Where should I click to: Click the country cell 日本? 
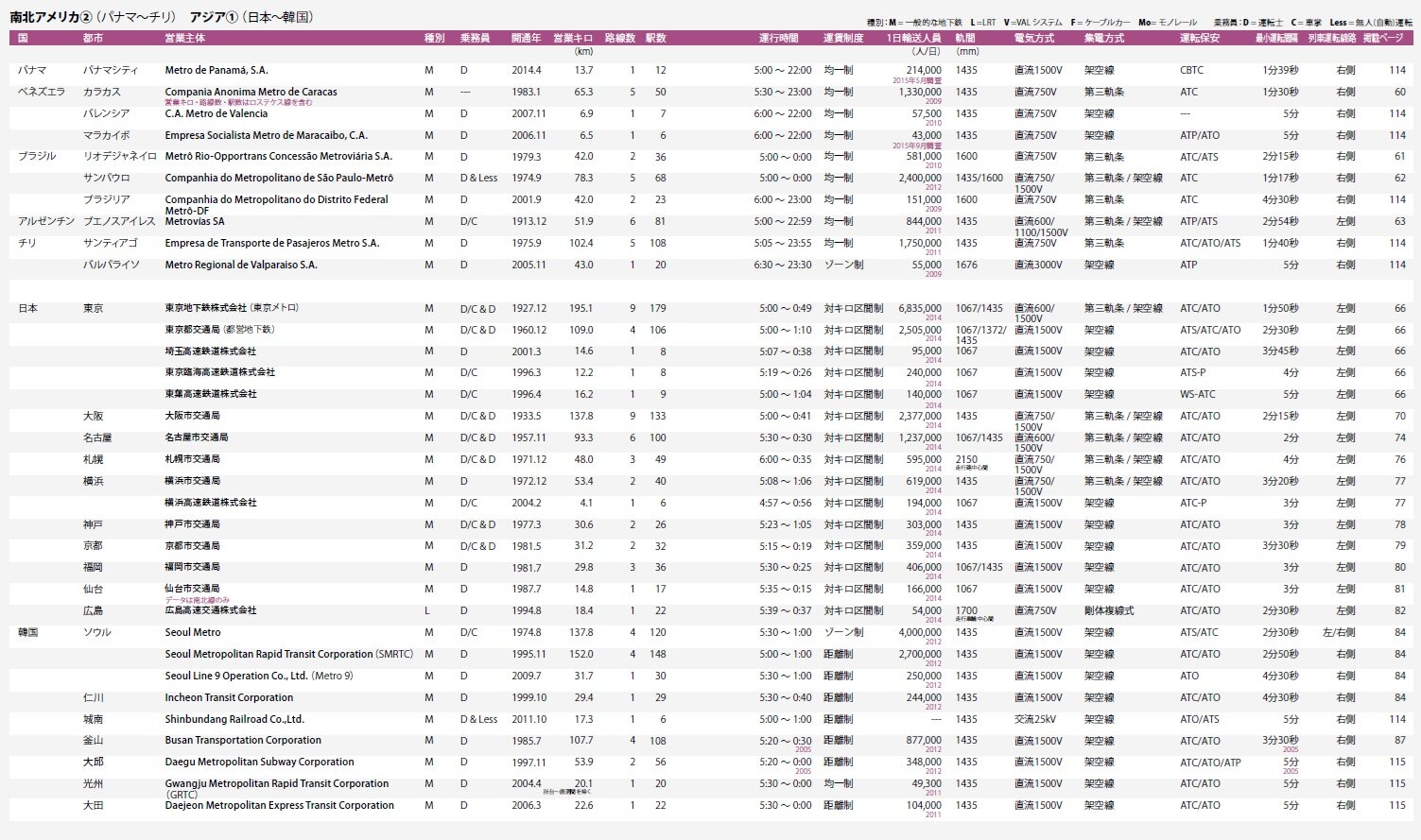click(x=28, y=309)
